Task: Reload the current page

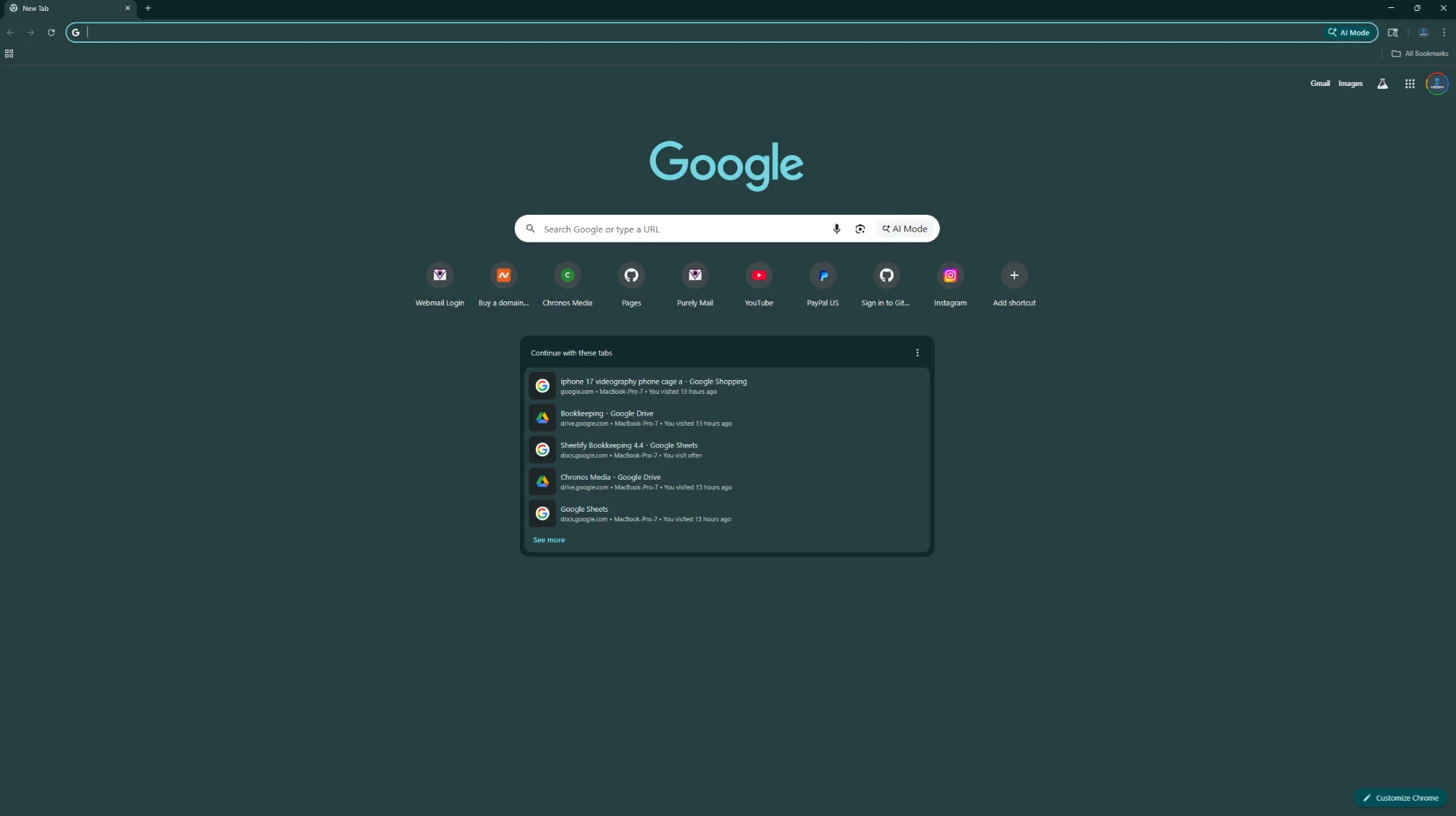Action: click(x=51, y=32)
